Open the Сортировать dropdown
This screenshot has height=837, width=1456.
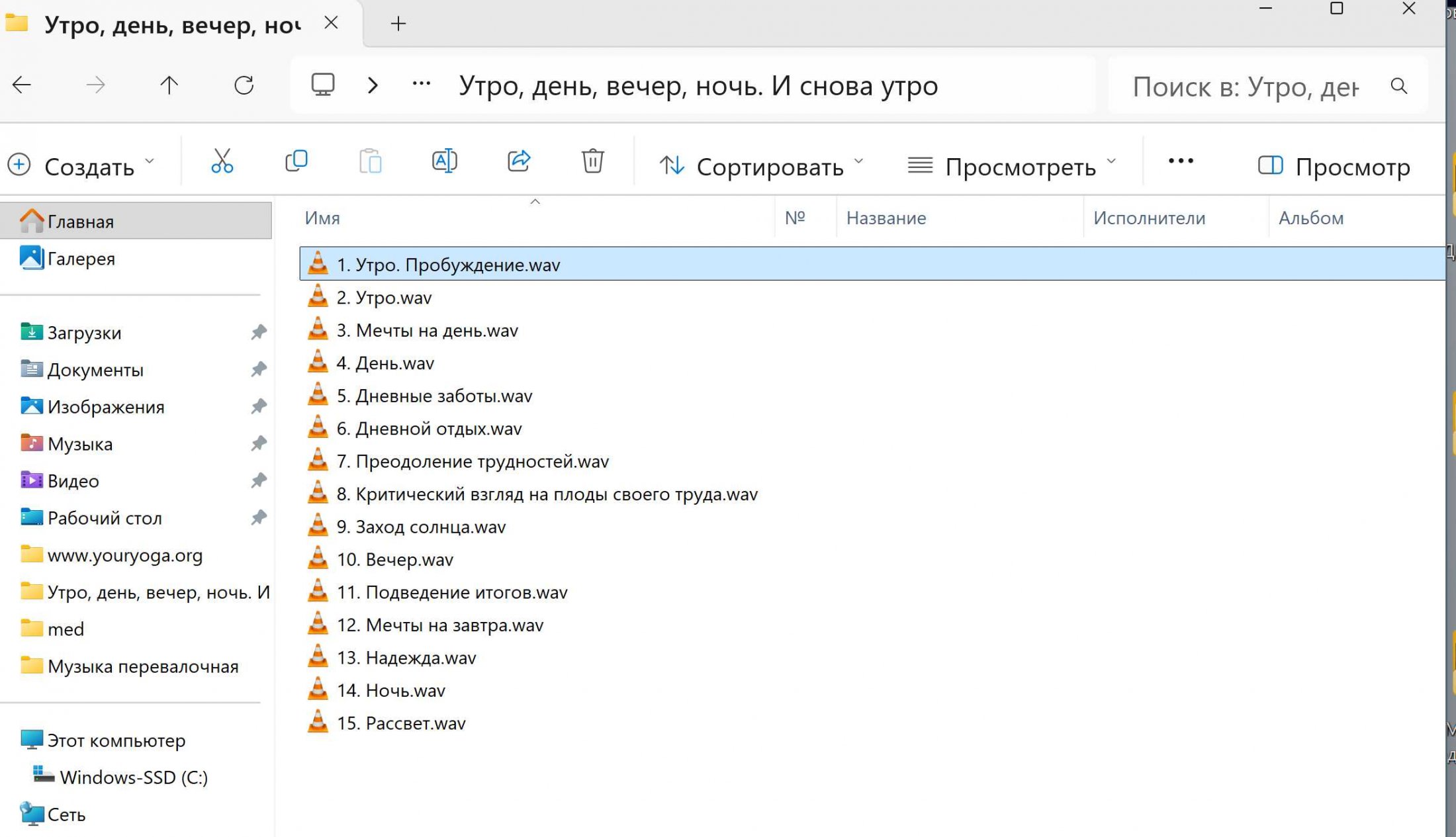pos(762,165)
